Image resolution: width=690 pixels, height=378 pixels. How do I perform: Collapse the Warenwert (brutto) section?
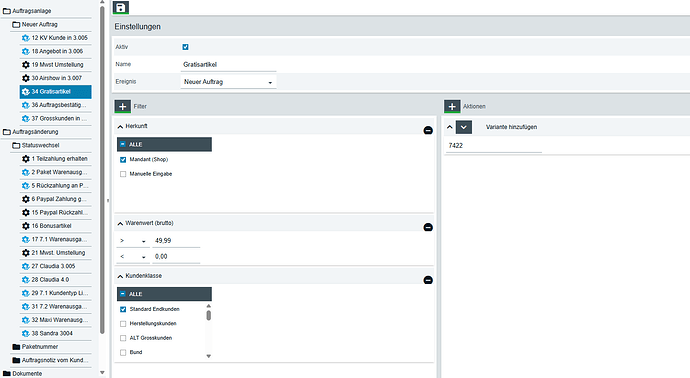[x=120, y=224]
